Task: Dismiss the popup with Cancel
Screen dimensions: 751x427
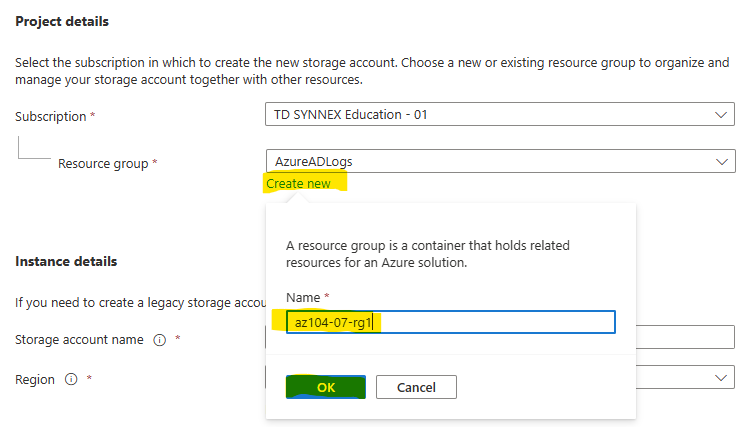Action: pyautogui.click(x=416, y=387)
